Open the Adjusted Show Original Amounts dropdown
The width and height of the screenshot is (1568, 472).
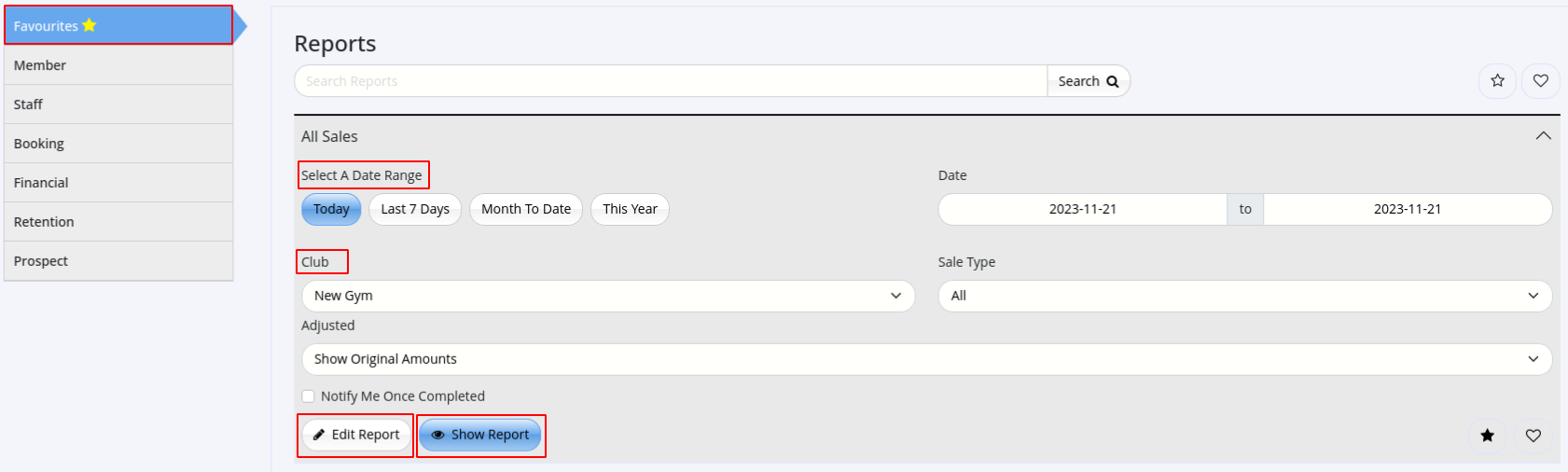pos(927,359)
